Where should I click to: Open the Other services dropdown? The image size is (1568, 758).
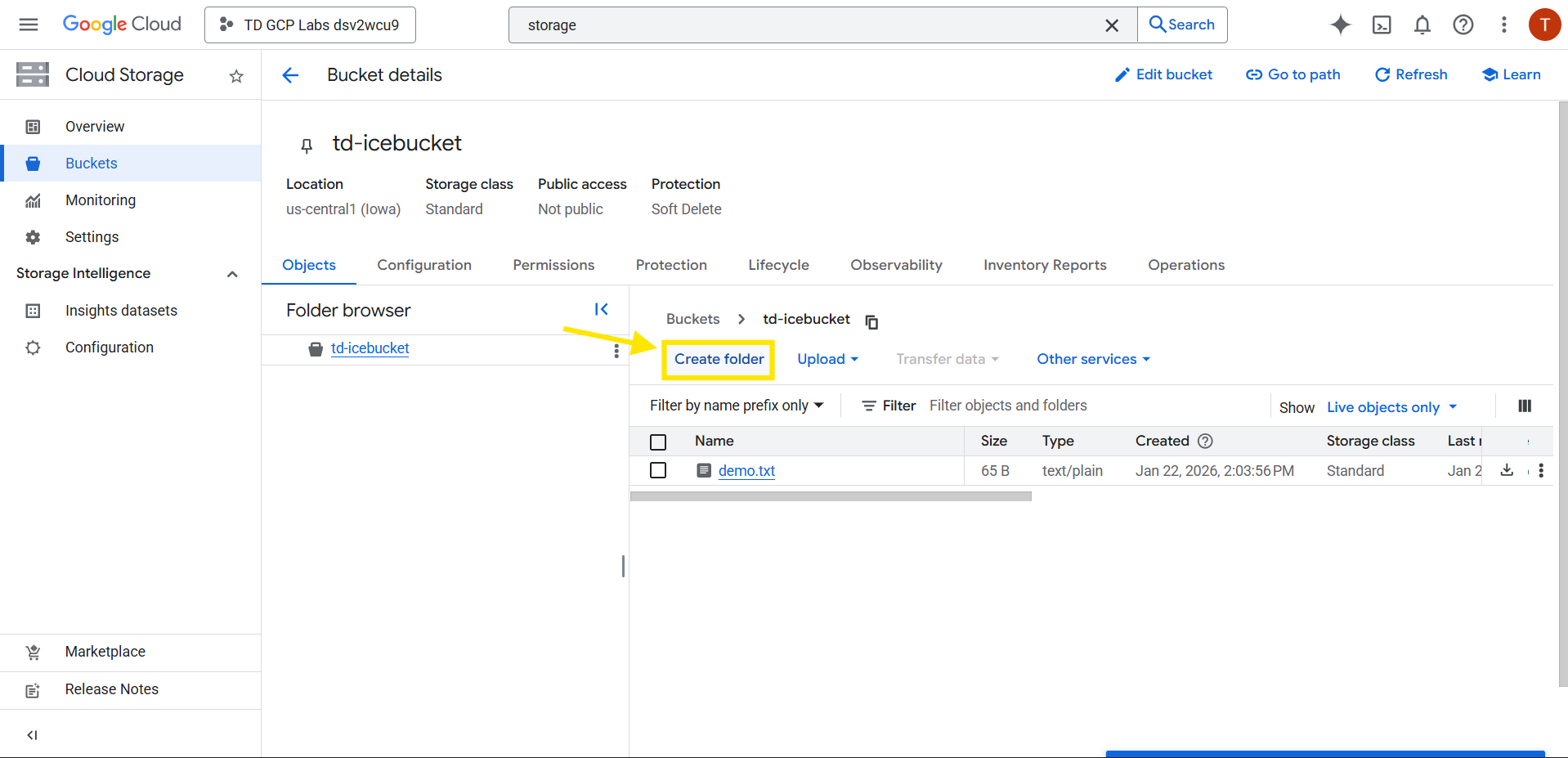click(1093, 359)
